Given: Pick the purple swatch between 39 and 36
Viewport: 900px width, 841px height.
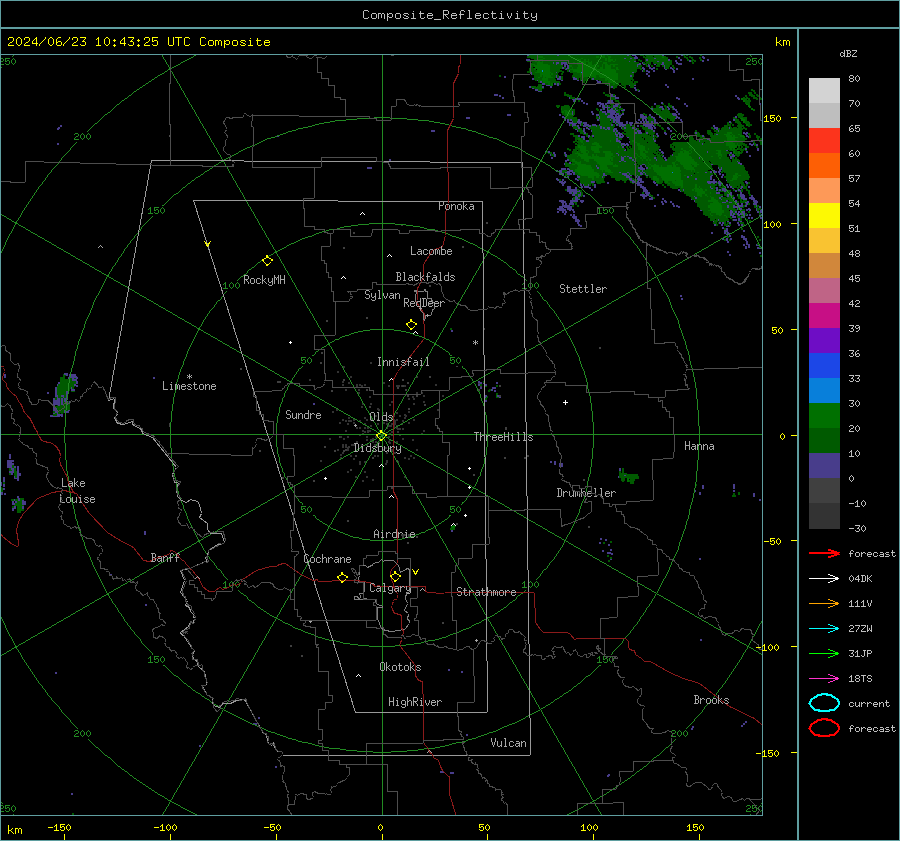Looking at the screenshot, I should pyautogui.click(x=824, y=340).
